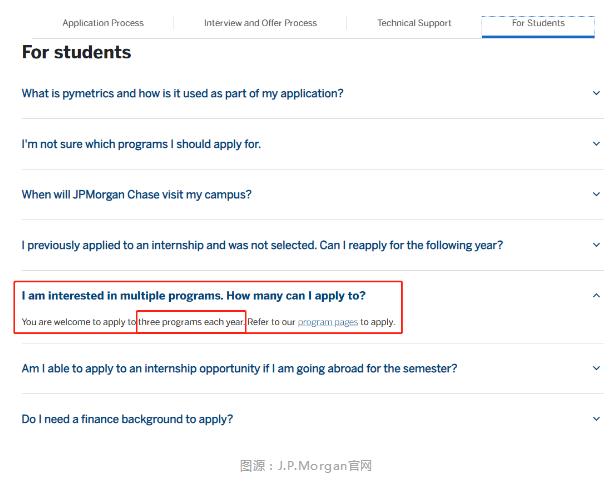Click the previously applied internship question
The width and height of the screenshot is (616, 481).
tap(262, 245)
